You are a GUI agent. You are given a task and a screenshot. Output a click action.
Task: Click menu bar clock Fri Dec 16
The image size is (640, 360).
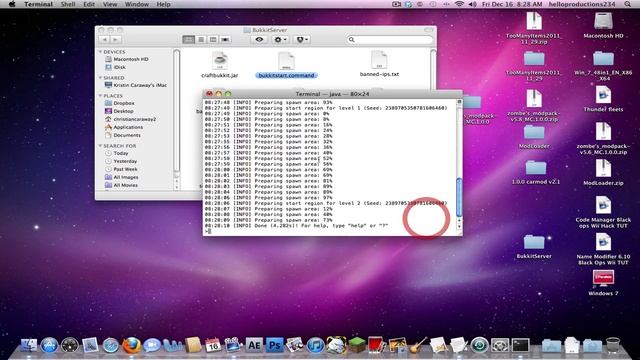pyautogui.click(x=512, y=4)
